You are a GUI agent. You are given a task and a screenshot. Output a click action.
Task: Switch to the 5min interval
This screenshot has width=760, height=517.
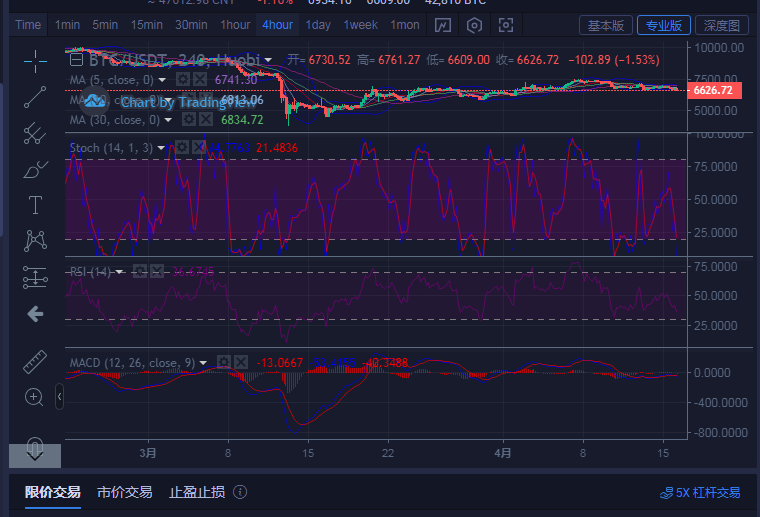(x=105, y=25)
